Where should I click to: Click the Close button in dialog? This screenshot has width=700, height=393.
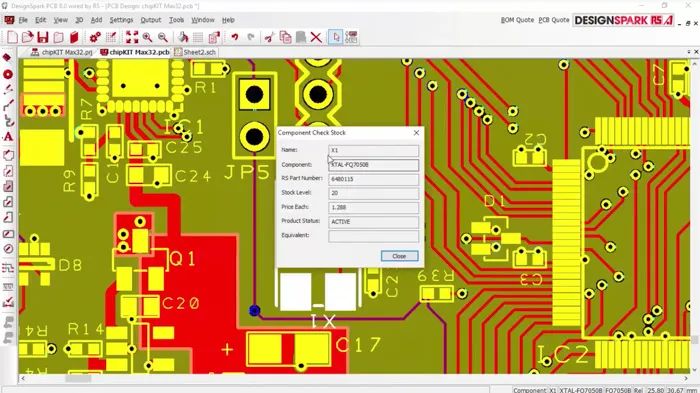pyautogui.click(x=400, y=256)
